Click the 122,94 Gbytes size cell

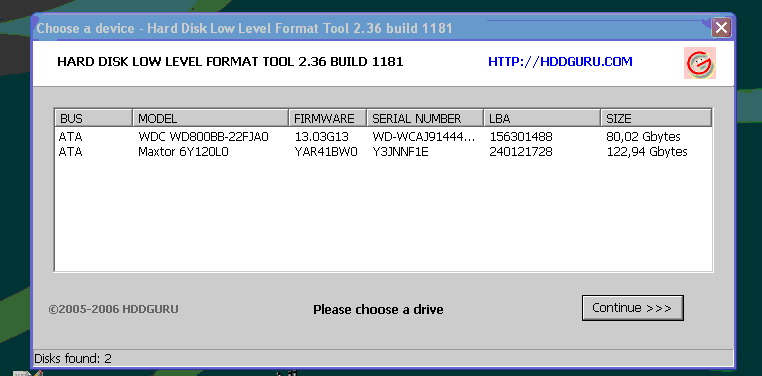pyautogui.click(x=647, y=152)
